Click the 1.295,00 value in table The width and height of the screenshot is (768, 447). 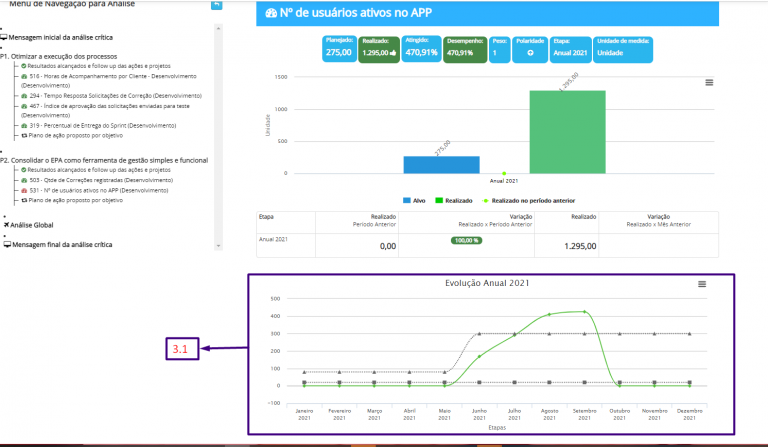click(x=580, y=246)
